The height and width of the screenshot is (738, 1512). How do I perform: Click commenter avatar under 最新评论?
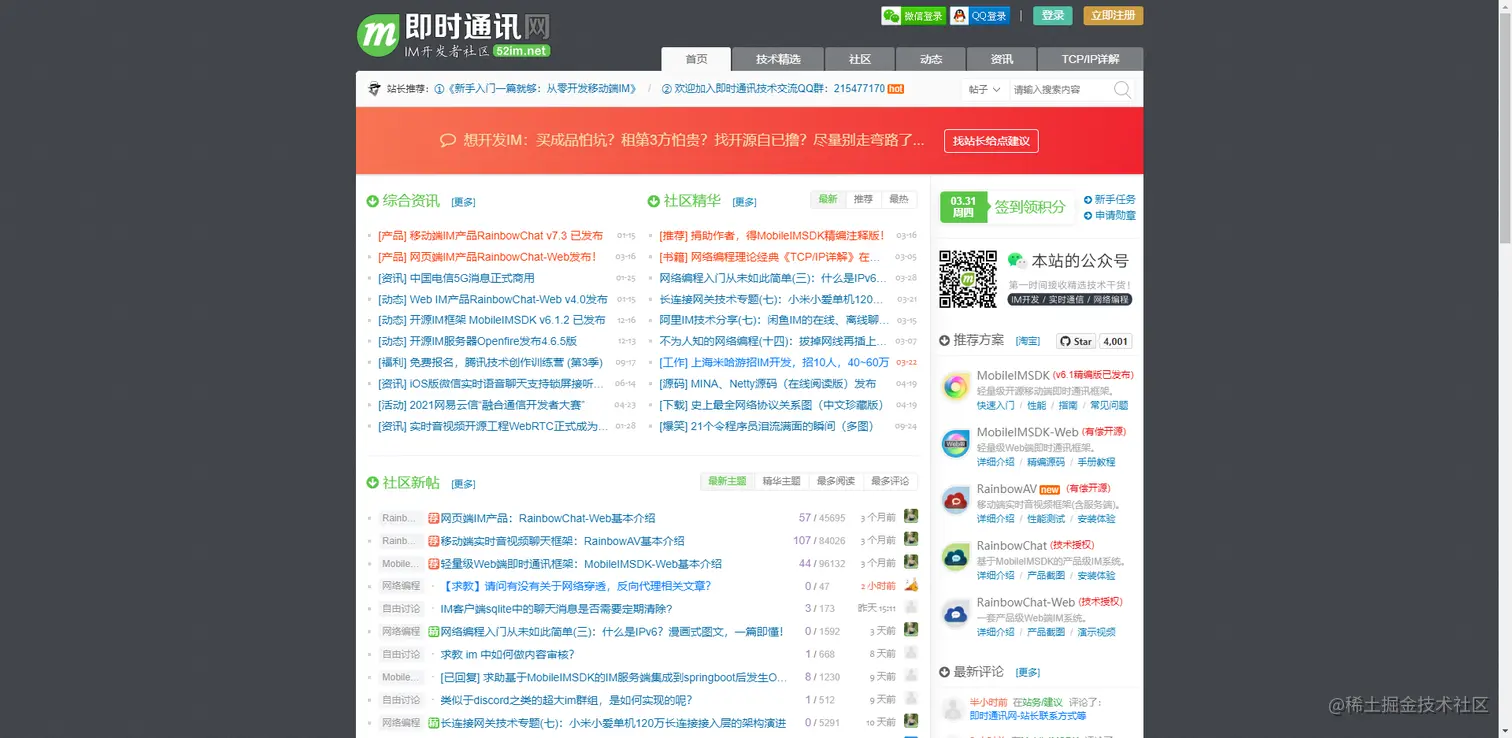(953, 709)
